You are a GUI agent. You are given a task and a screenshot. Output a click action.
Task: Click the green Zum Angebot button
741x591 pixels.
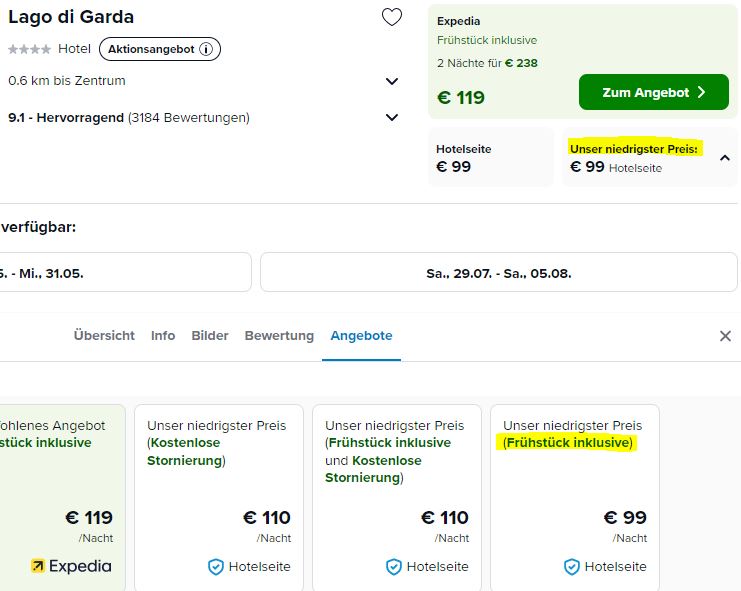point(654,92)
